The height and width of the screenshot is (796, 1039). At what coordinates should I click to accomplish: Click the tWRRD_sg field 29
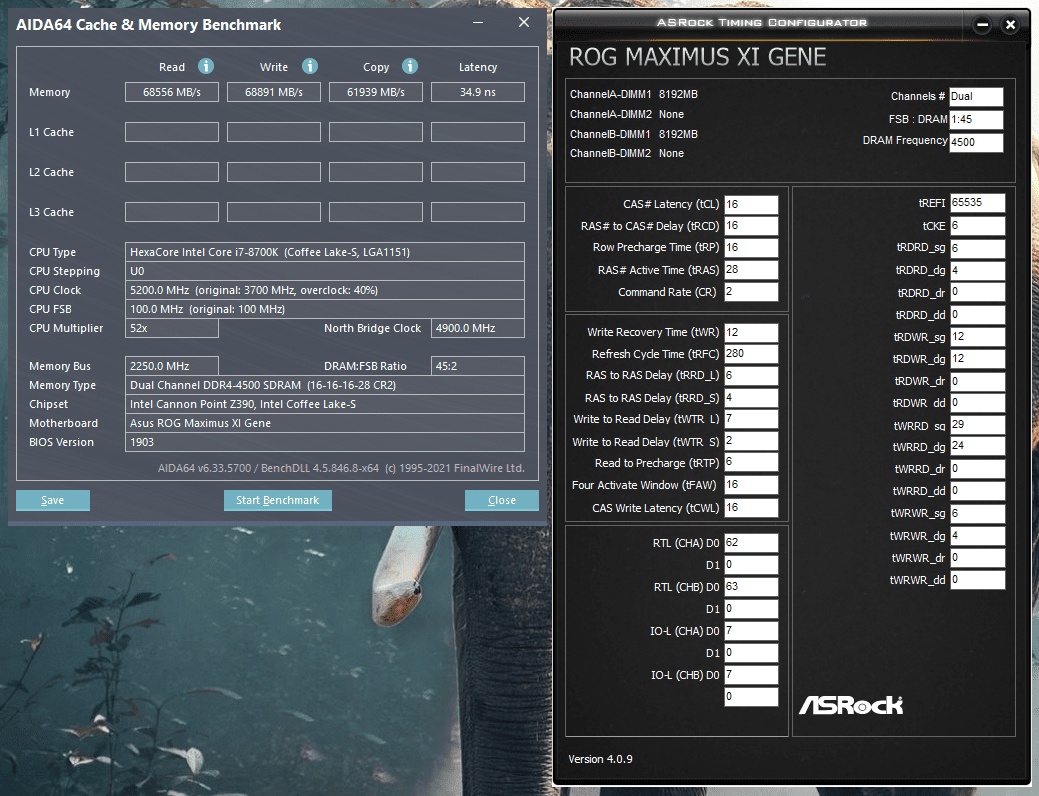977,425
